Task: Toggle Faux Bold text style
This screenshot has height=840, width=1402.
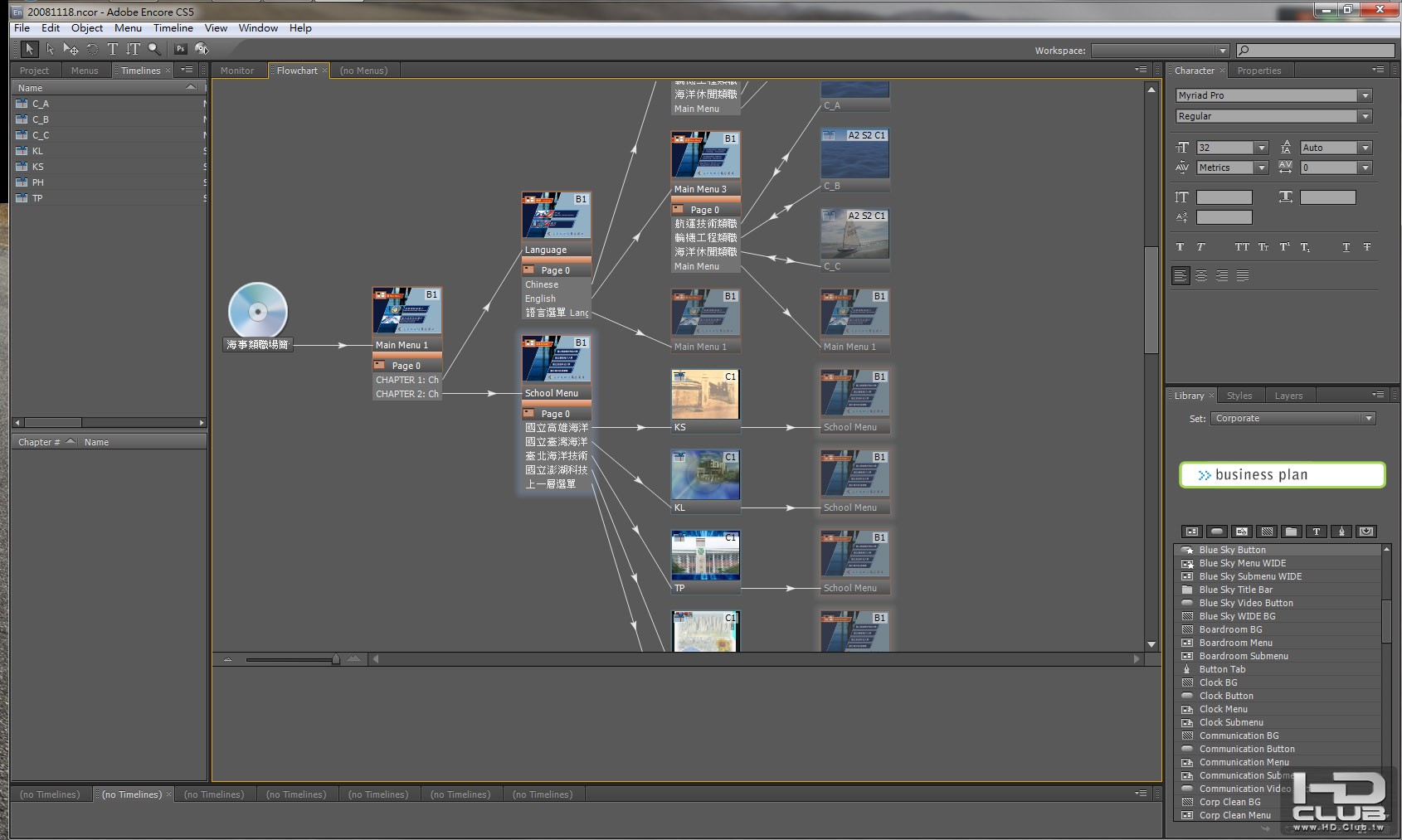Action: [x=1180, y=247]
